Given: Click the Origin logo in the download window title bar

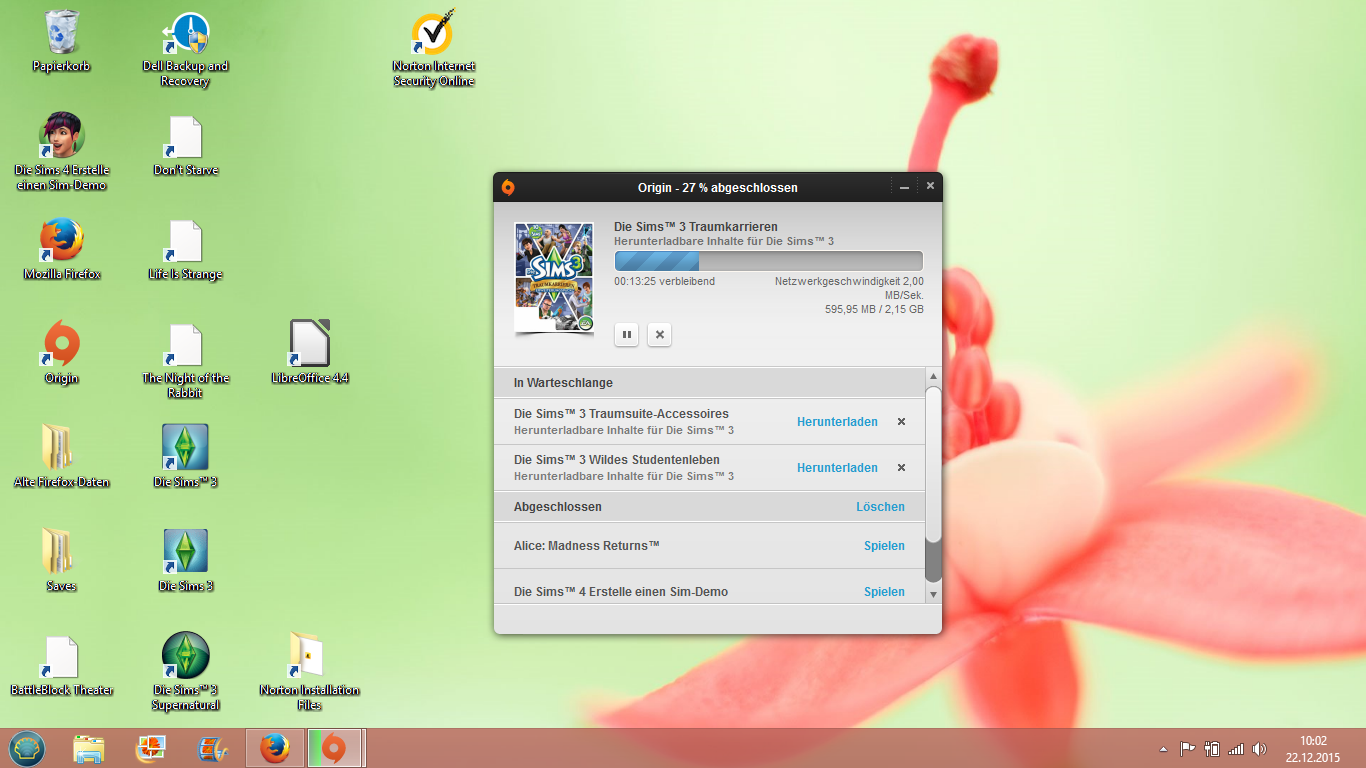Looking at the screenshot, I should [x=508, y=187].
